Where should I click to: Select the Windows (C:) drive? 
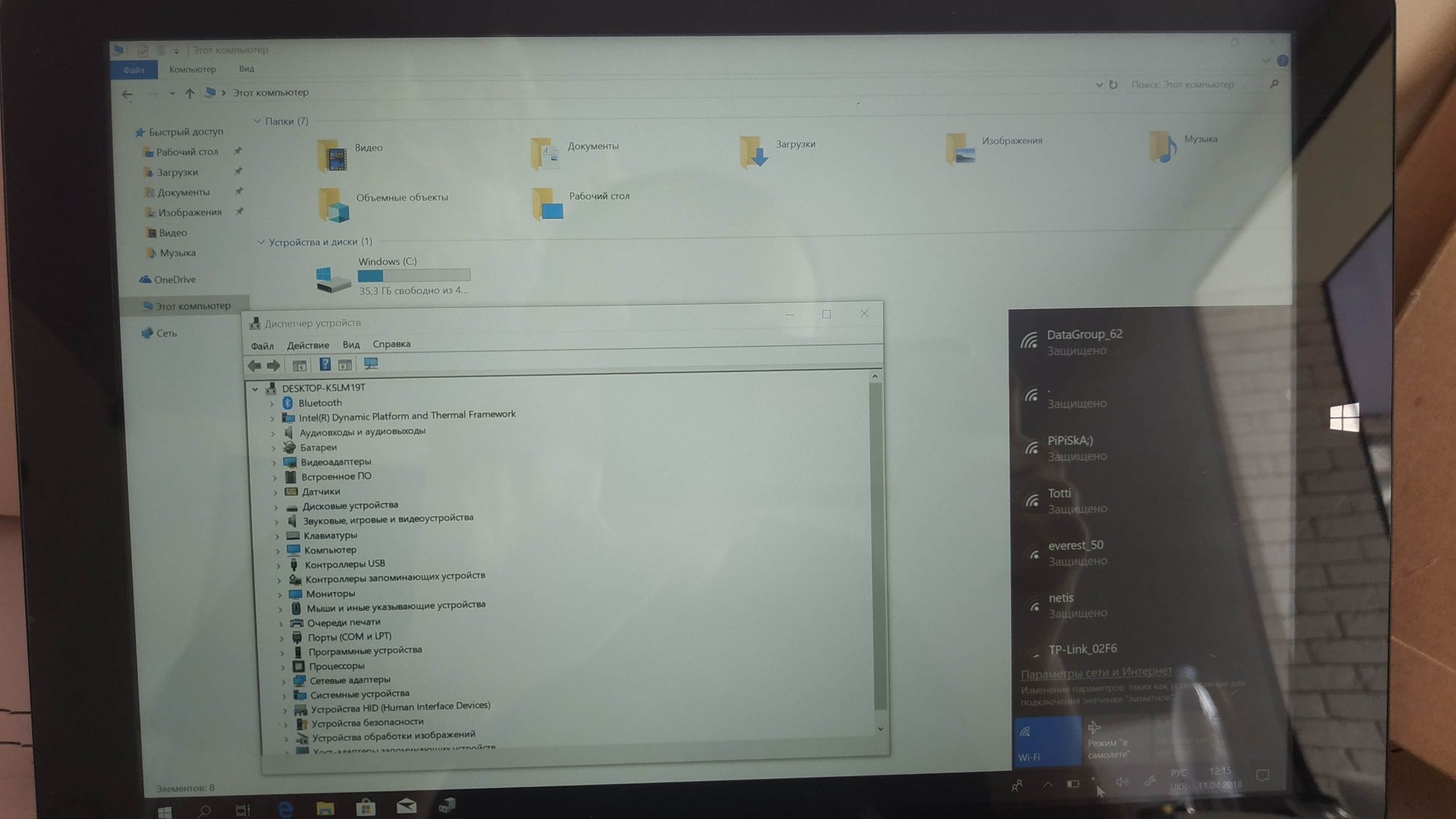point(393,276)
